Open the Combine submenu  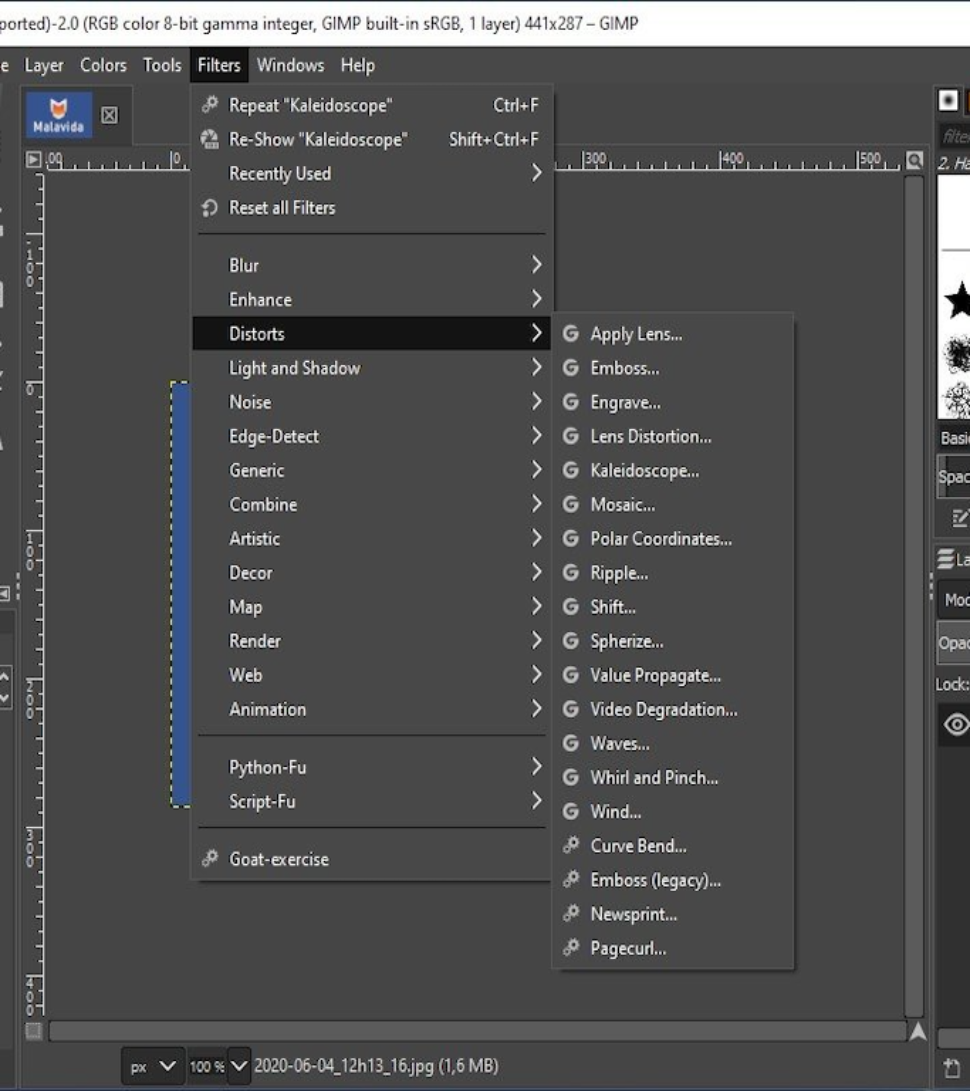372,504
